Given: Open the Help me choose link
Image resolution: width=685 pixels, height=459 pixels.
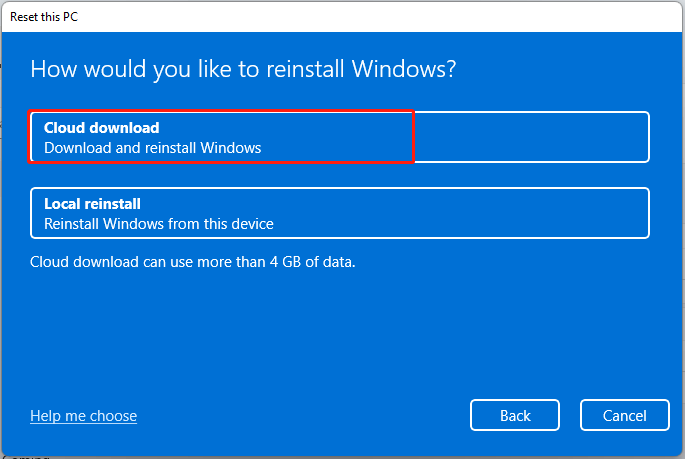Looking at the screenshot, I should click(83, 416).
